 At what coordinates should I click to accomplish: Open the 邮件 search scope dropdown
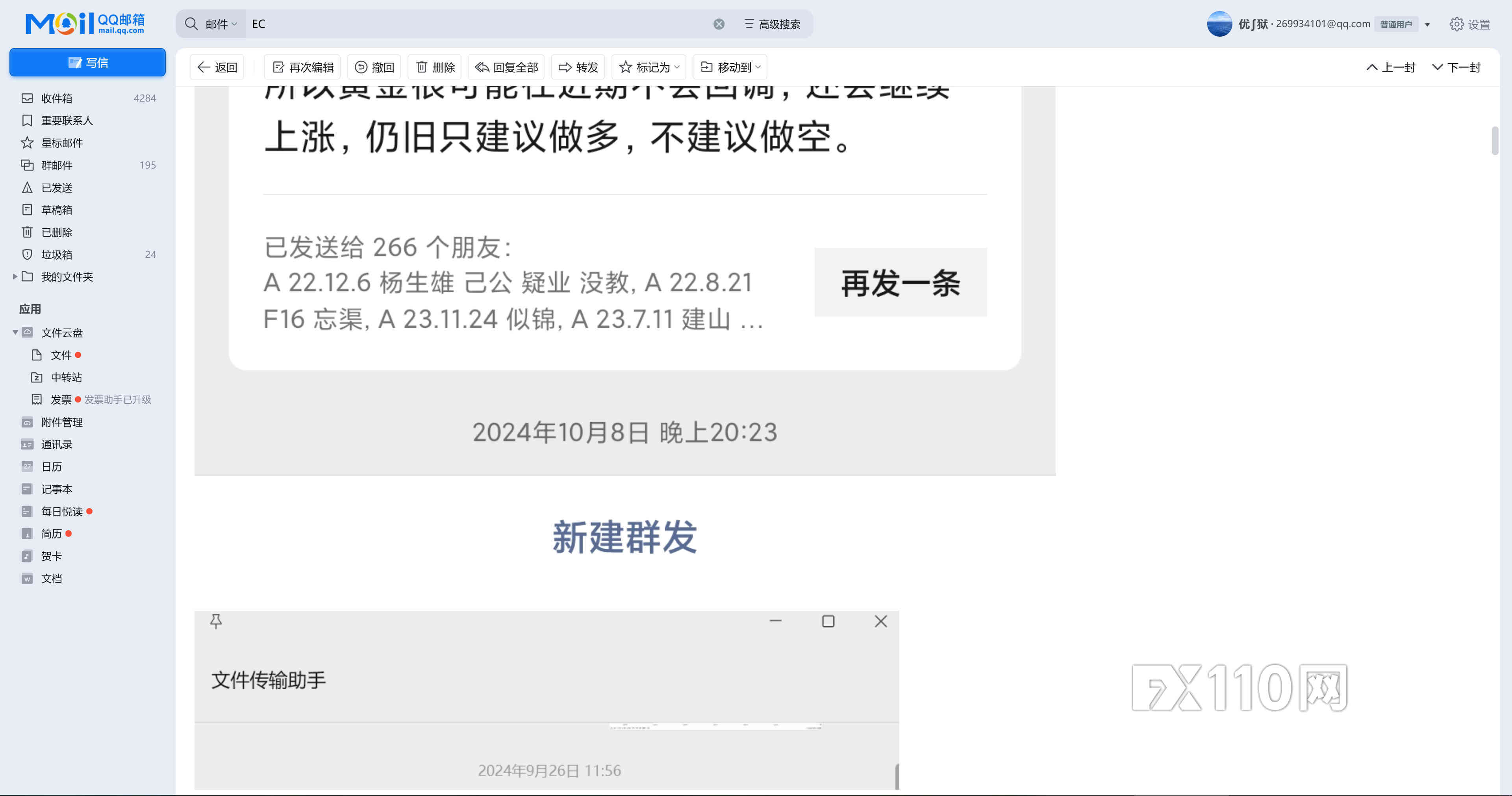pos(220,24)
